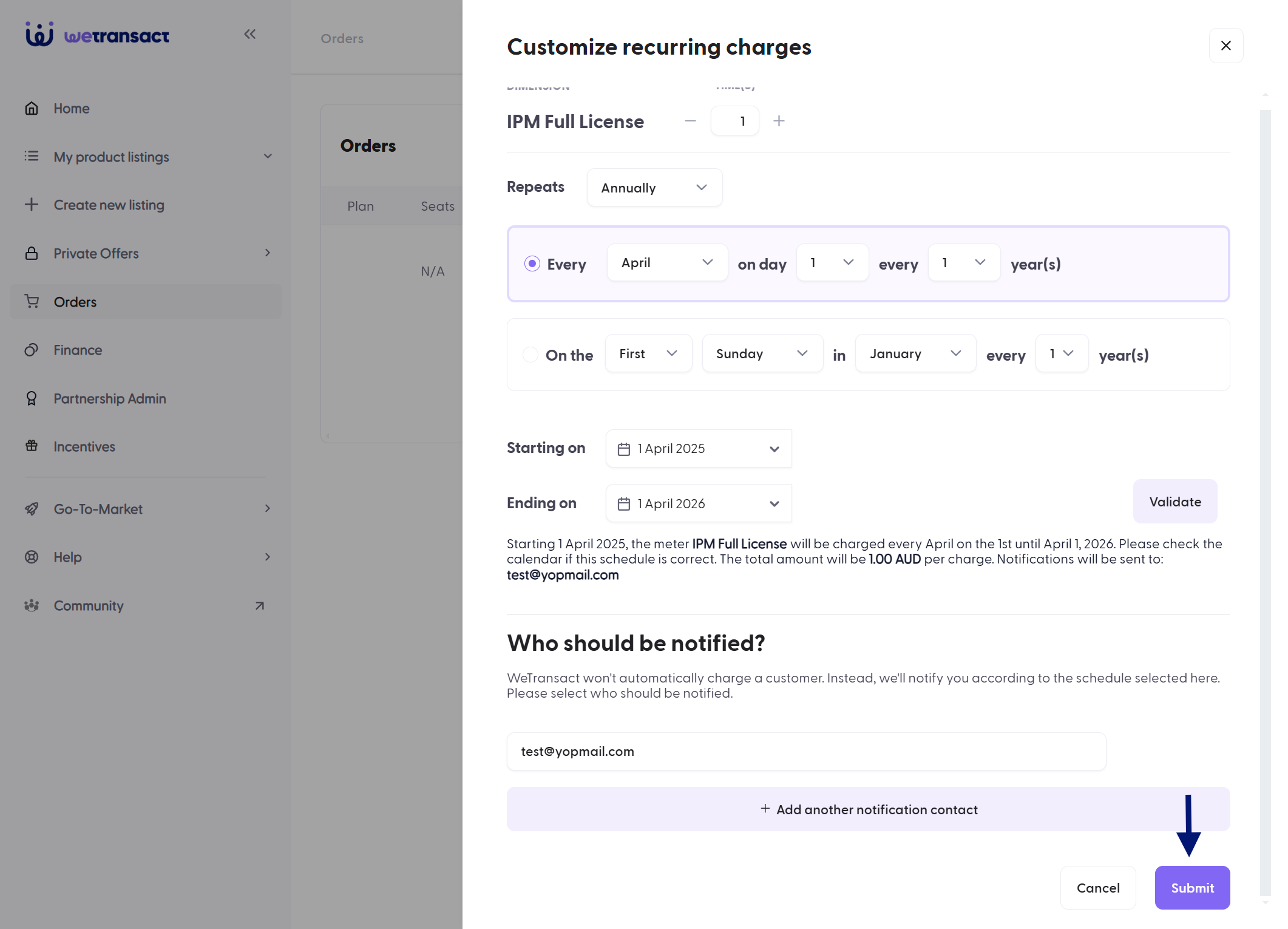Open the April month dropdown
This screenshot has height=929, width=1288.
click(x=667, y=263)
